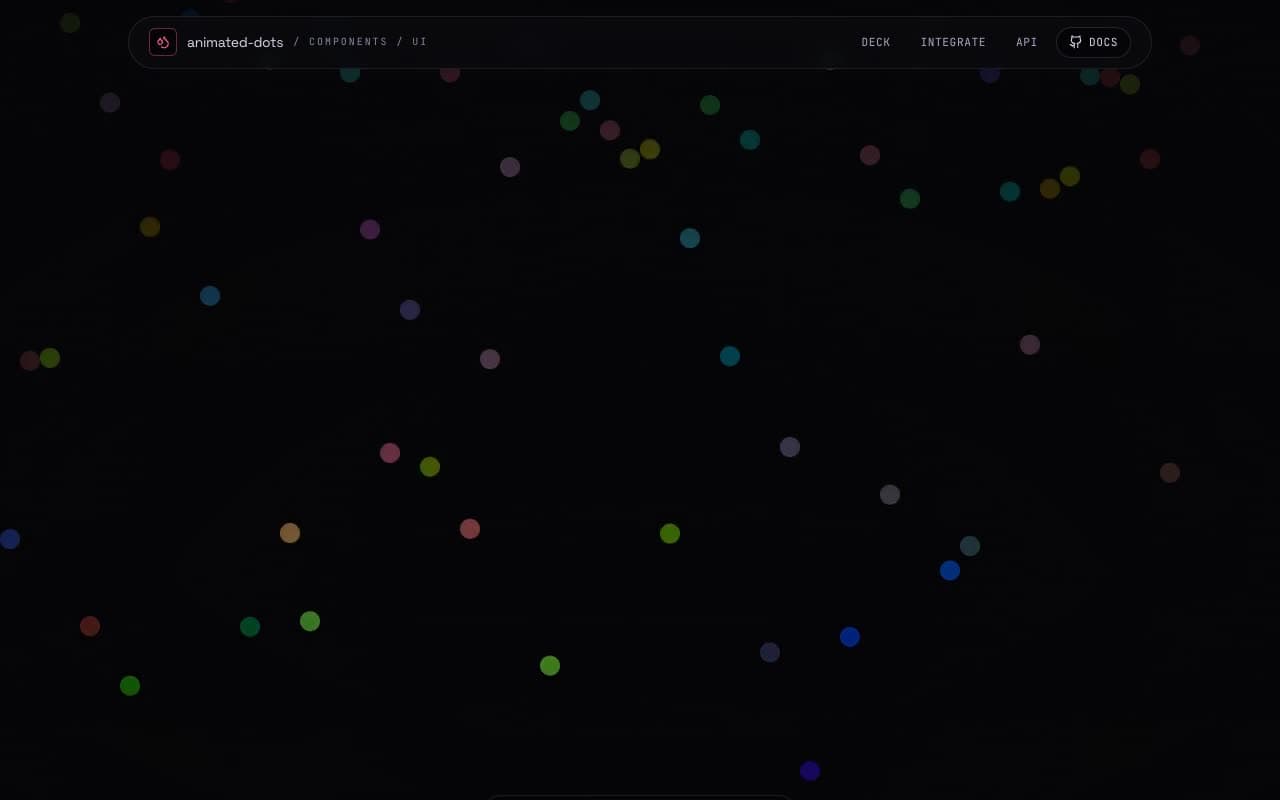The width and height of the screenshot is (1280, 800).
Task: Open the API menu item
Action: click(1026, 42)
